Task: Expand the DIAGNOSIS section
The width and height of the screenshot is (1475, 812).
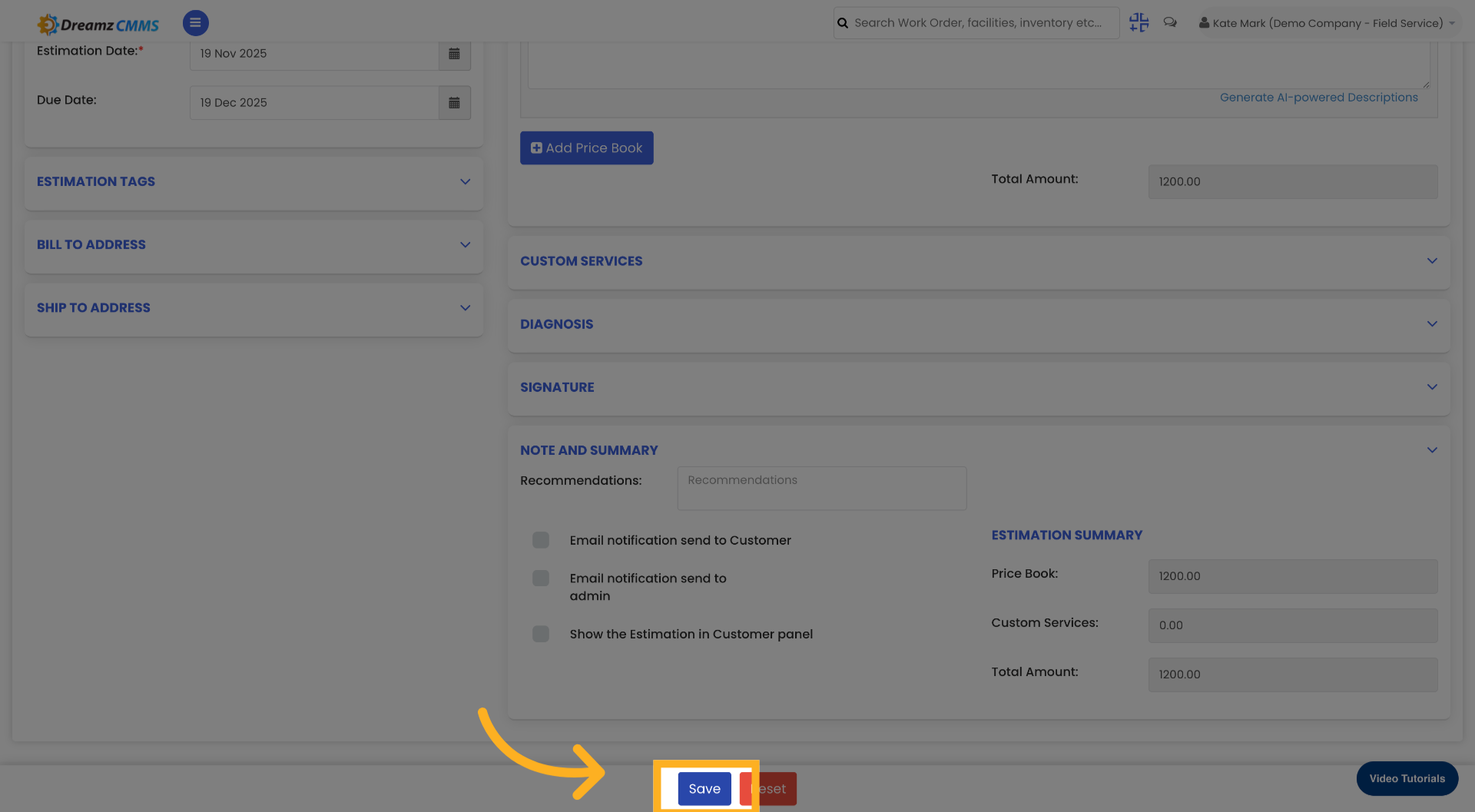Action: [x=1431, y=323]
